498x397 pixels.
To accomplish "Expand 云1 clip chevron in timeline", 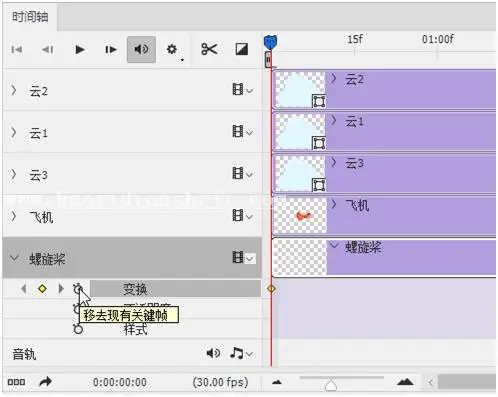I will (334, 121).
